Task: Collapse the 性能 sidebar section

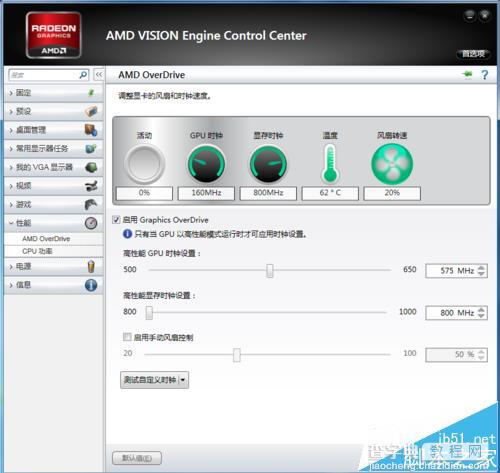Action: click(11, 223)
